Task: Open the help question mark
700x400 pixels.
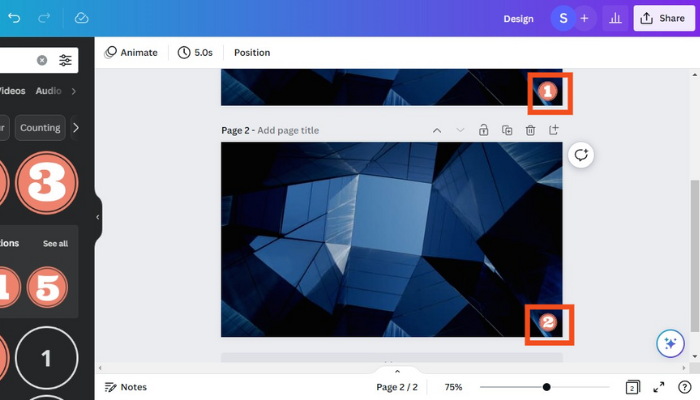Action: 684,387
